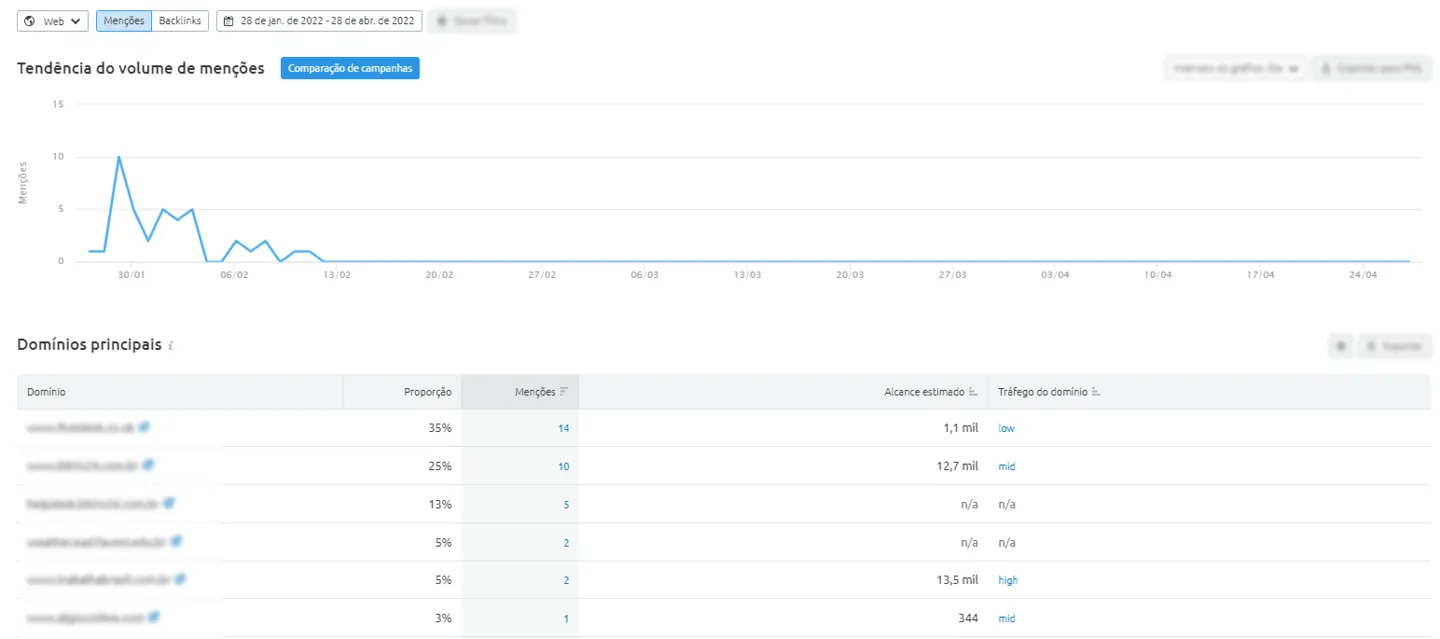Image resolution: width=1440 pixels, height=639 pixels.
Task: Click the 13/02 date on chart axis
Action: point(337,274)
